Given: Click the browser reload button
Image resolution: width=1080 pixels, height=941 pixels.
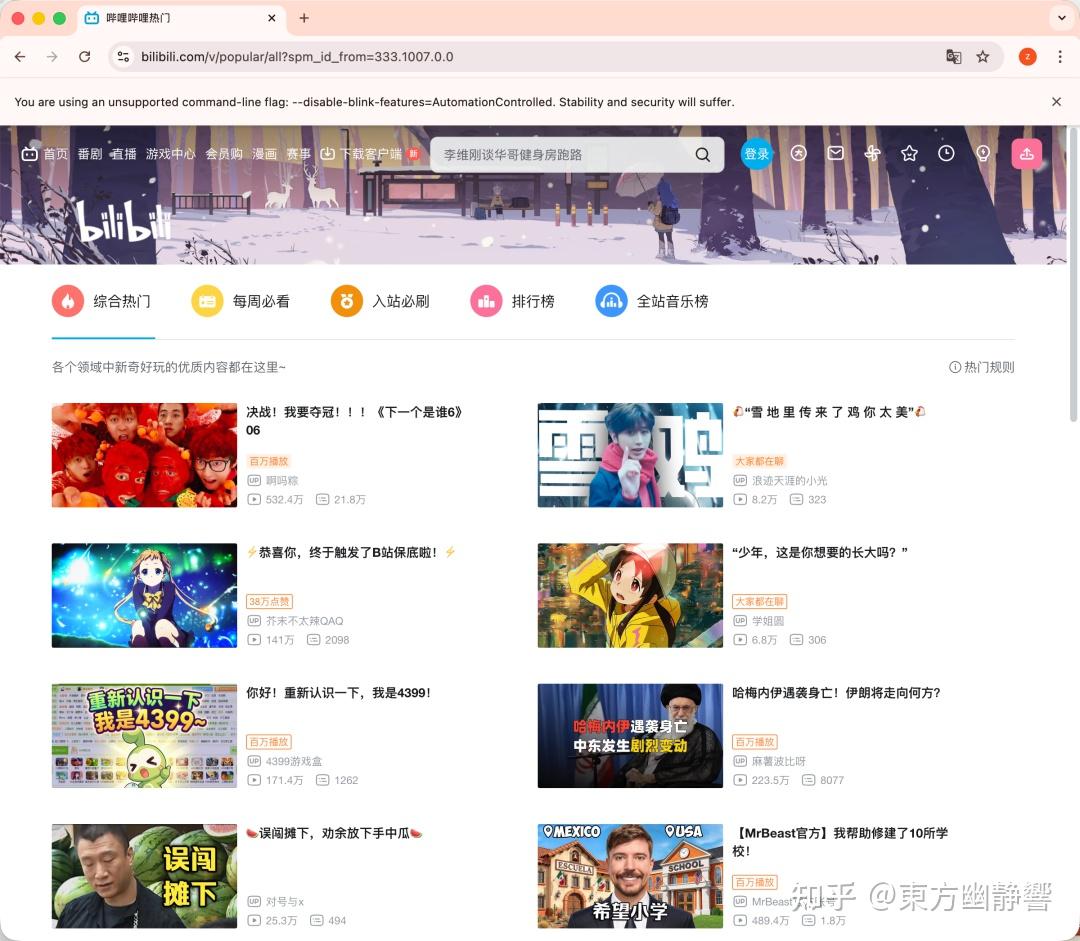Looking at the screenshot, I should (85, 56).
